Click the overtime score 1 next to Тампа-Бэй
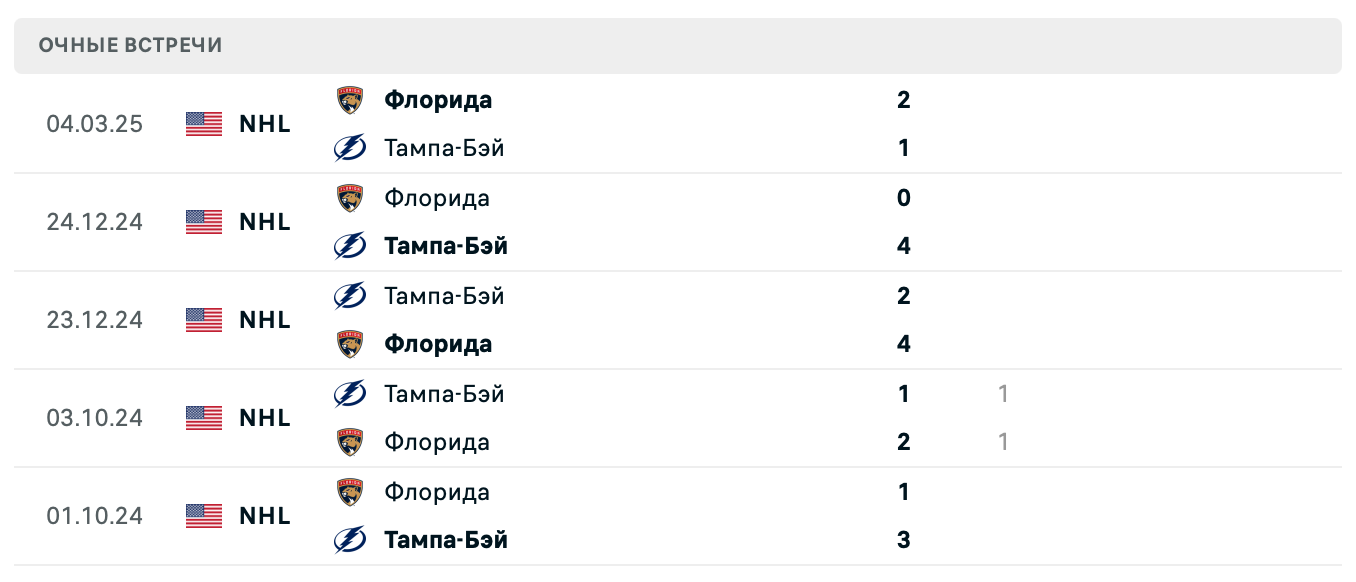 pyautogui.click(x=1003, y=393)
